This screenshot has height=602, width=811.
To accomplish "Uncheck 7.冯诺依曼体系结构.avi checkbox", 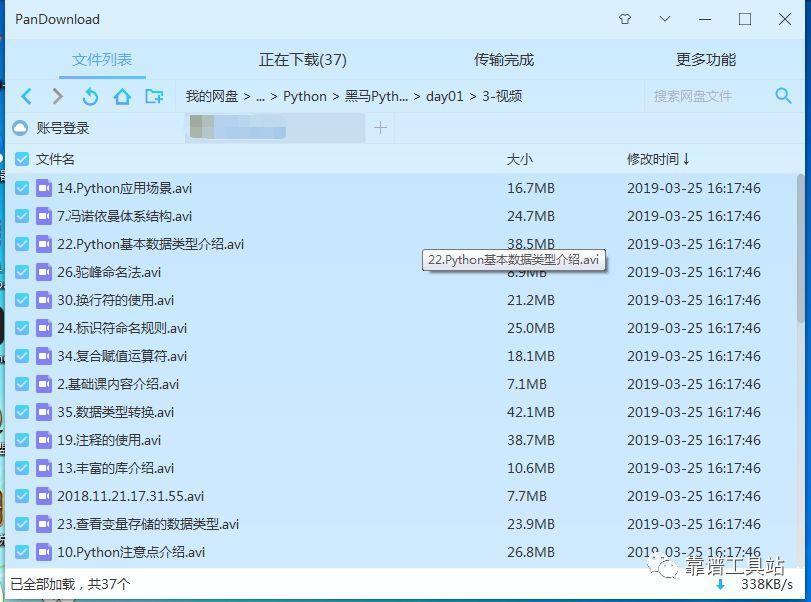I will [22, 216].
